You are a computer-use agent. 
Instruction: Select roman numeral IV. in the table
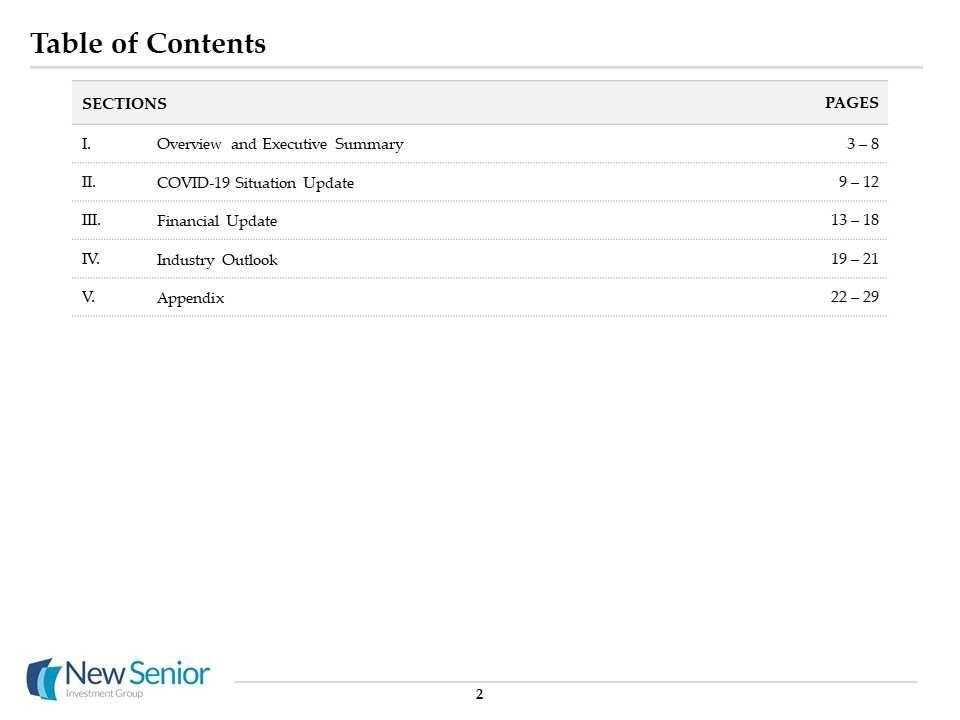tap(90, 259)
